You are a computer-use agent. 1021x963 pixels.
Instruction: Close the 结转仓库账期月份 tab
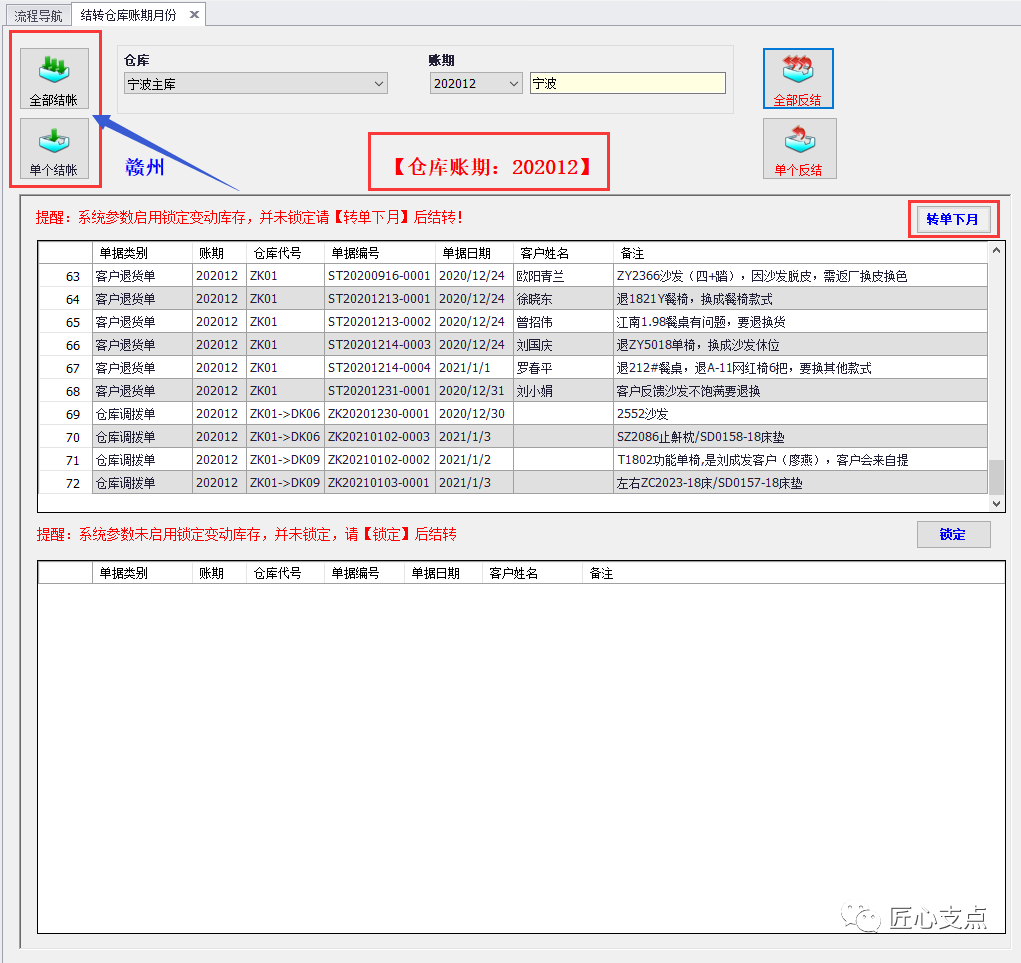(x=194, y=14)
